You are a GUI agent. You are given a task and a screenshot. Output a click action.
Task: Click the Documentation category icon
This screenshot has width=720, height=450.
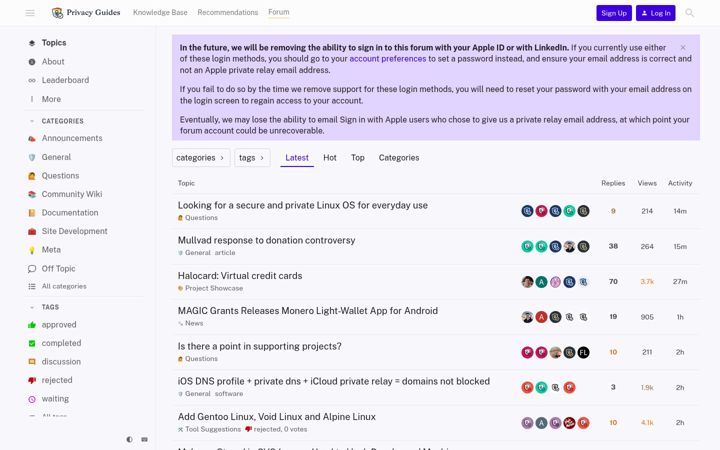click(32, 213)
